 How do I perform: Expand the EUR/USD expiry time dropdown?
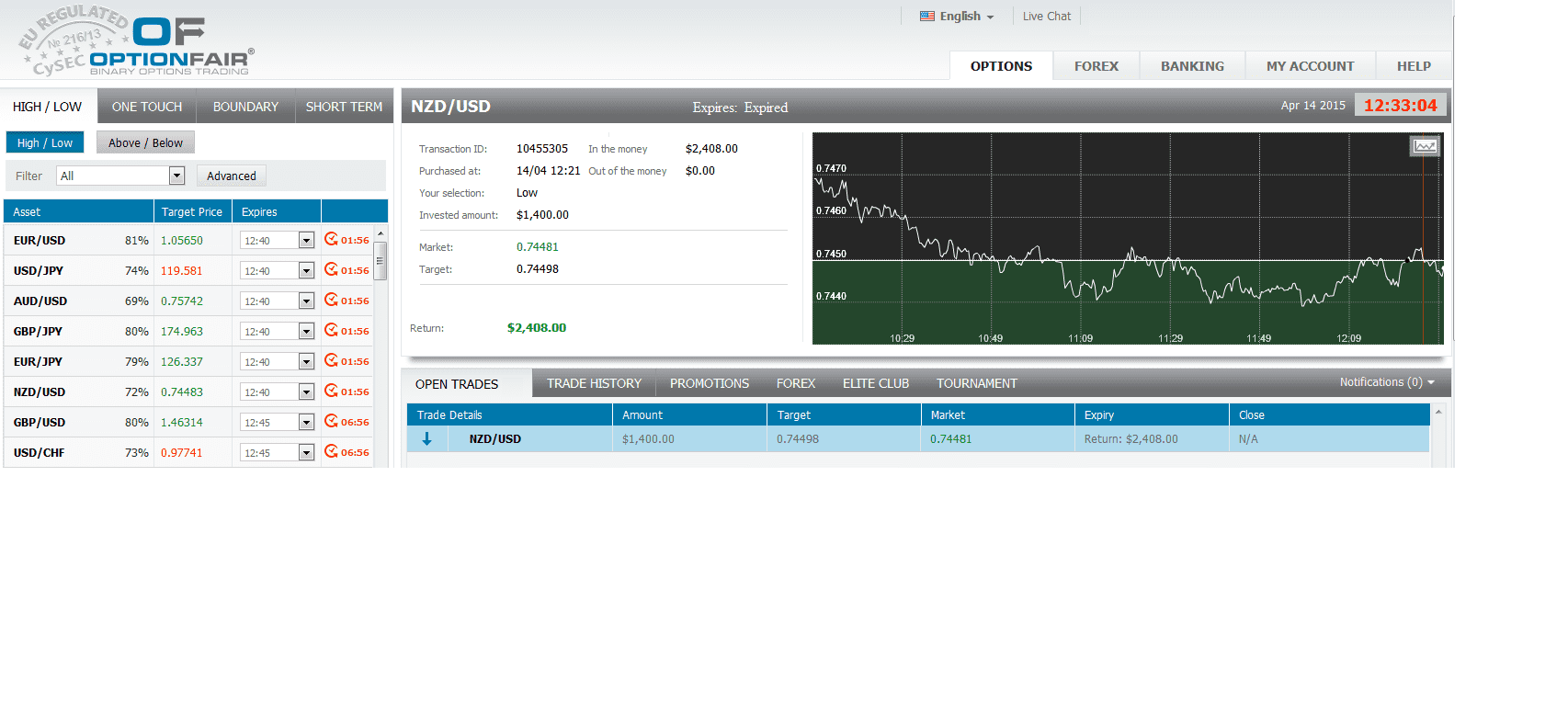coord(306,241)
